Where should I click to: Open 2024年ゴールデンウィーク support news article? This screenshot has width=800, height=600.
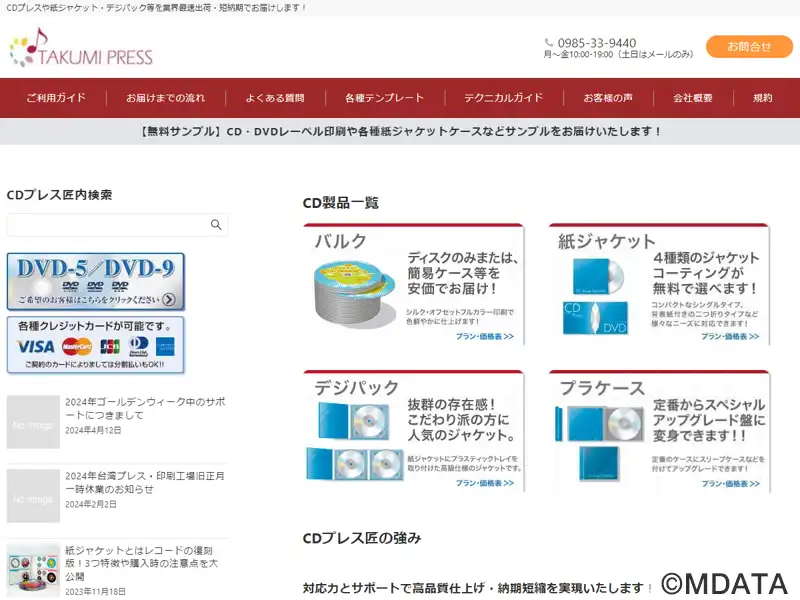[x=145, y=409]
